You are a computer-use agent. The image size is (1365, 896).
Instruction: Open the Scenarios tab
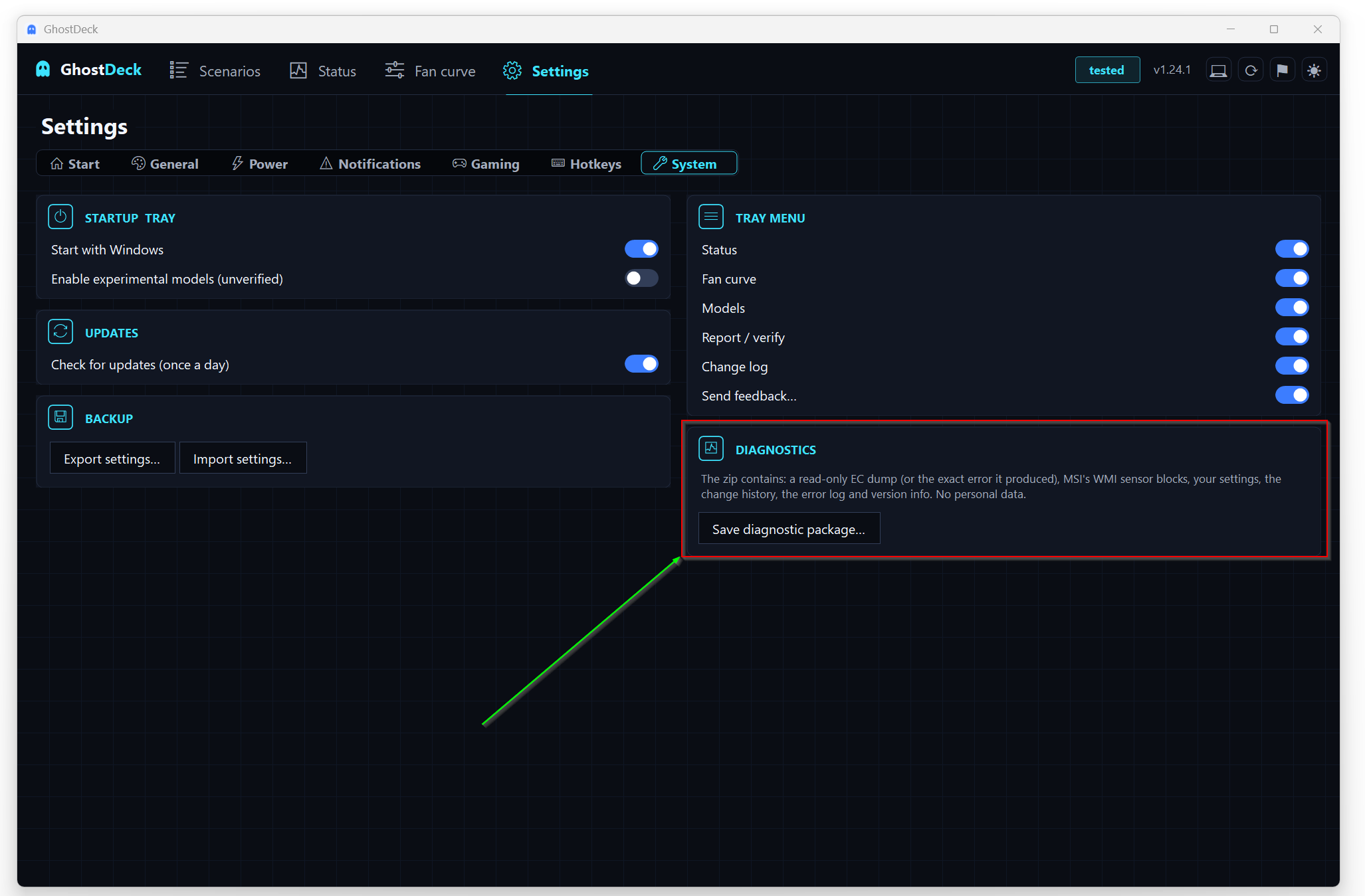point(215,71)
